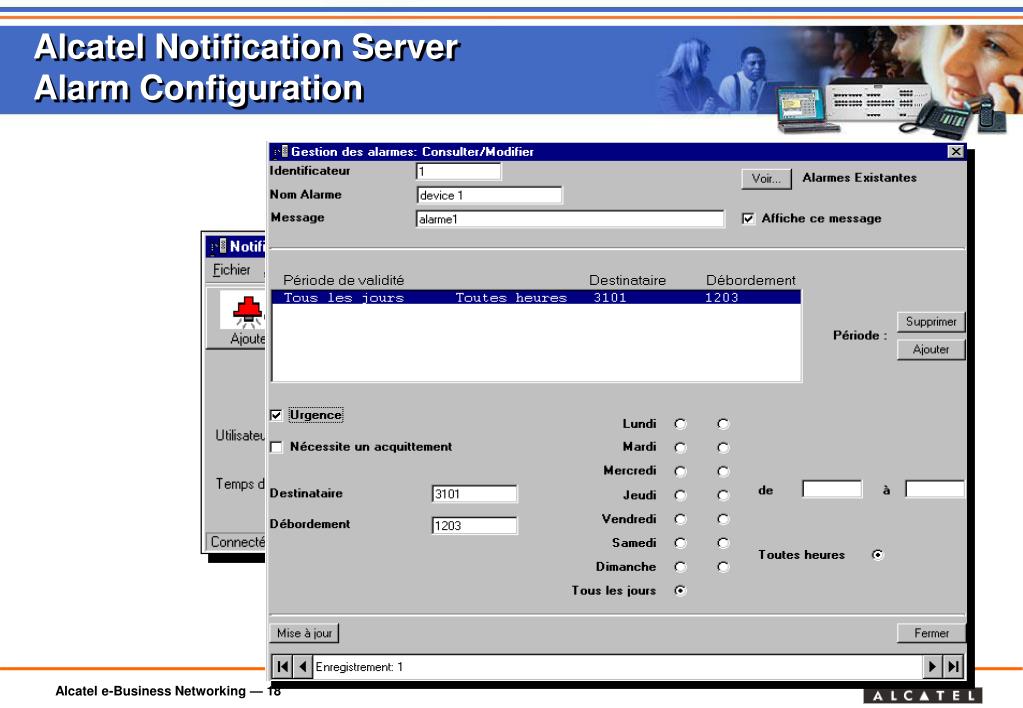Toggle the Urgence checkbox

276,415
